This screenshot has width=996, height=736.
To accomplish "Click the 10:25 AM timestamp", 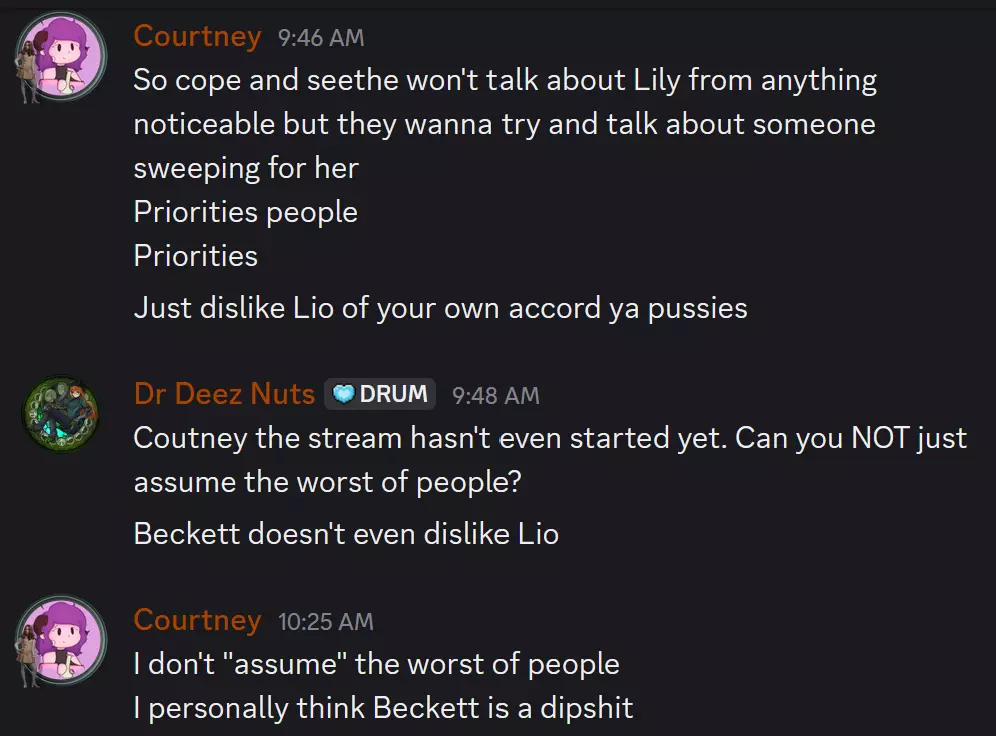I will [x=325, y=622].
